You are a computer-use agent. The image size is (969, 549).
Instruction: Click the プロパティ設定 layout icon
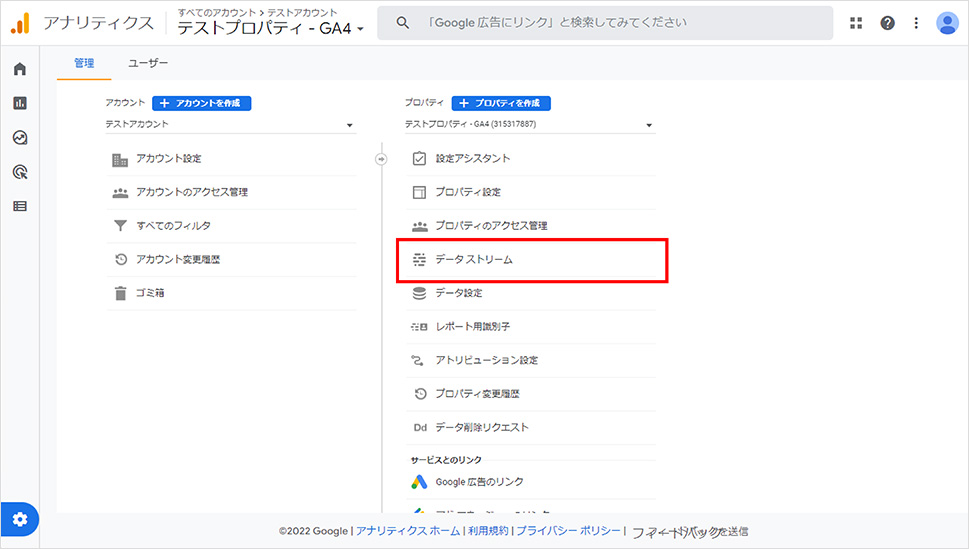click(419, 192)
